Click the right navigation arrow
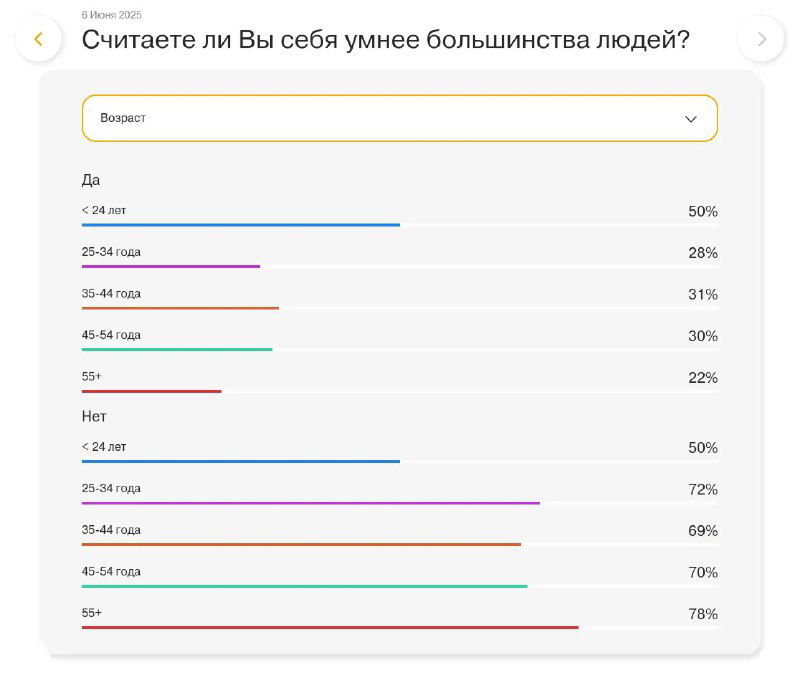 pyautogui.click(x=762, y=40)
